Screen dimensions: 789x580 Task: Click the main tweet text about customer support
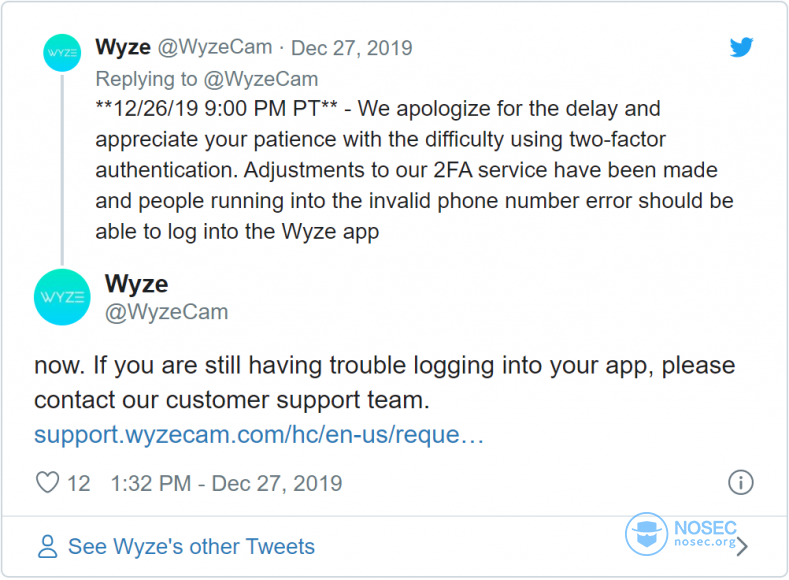384,383
